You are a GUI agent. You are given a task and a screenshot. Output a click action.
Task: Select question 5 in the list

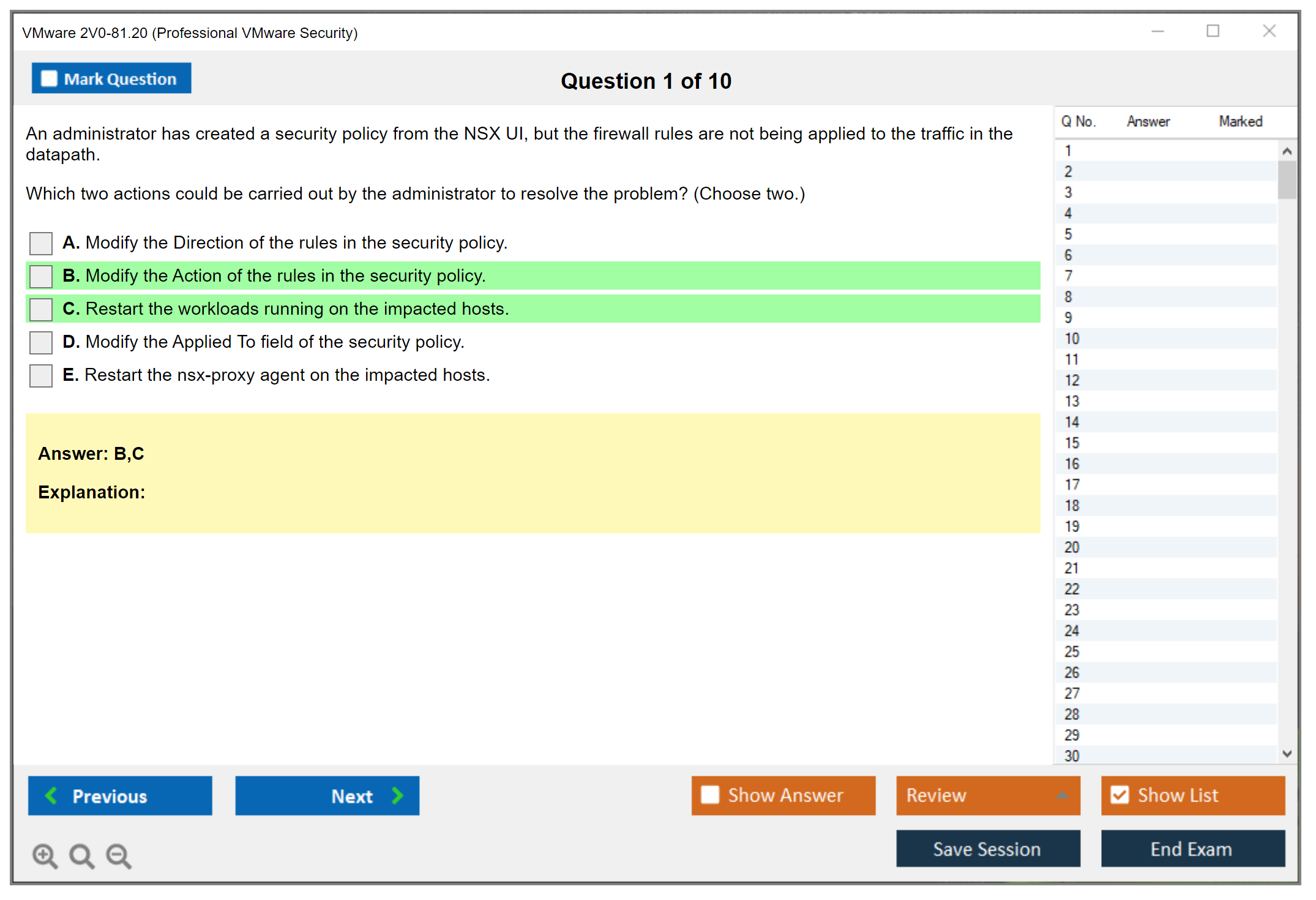pos(1068,234)
